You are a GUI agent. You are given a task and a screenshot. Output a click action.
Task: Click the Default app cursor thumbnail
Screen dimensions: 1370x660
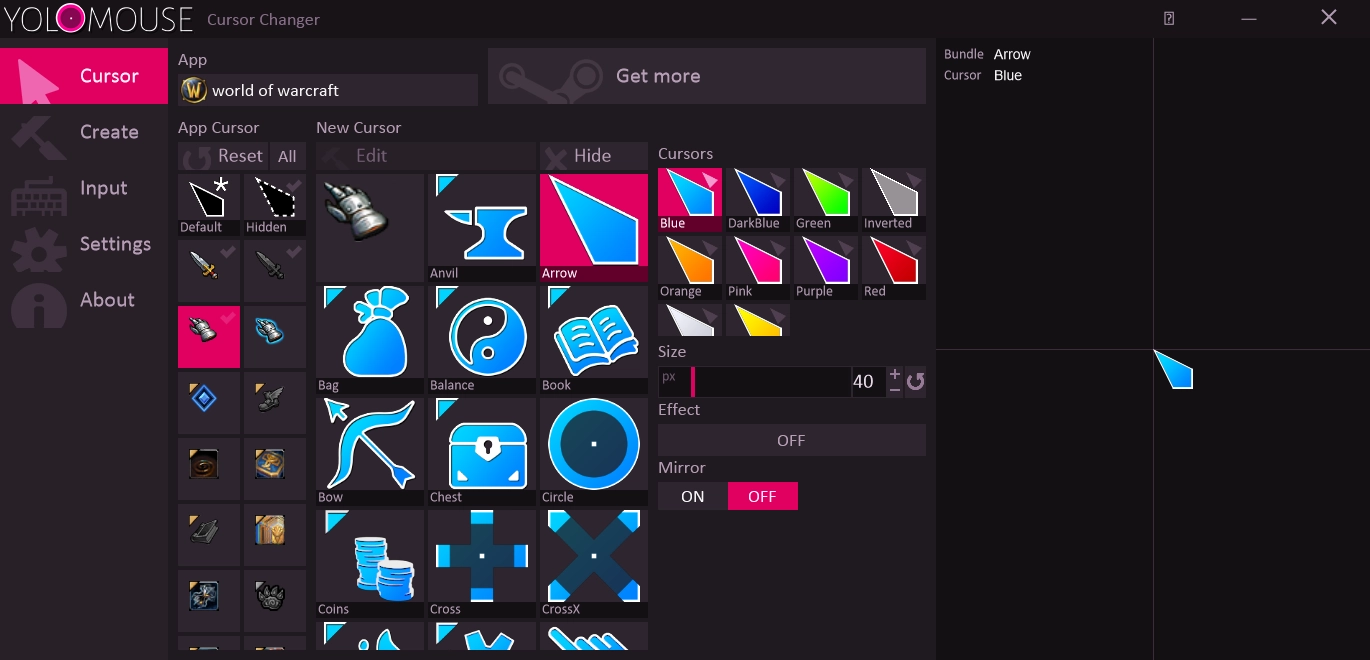point(209,205)
